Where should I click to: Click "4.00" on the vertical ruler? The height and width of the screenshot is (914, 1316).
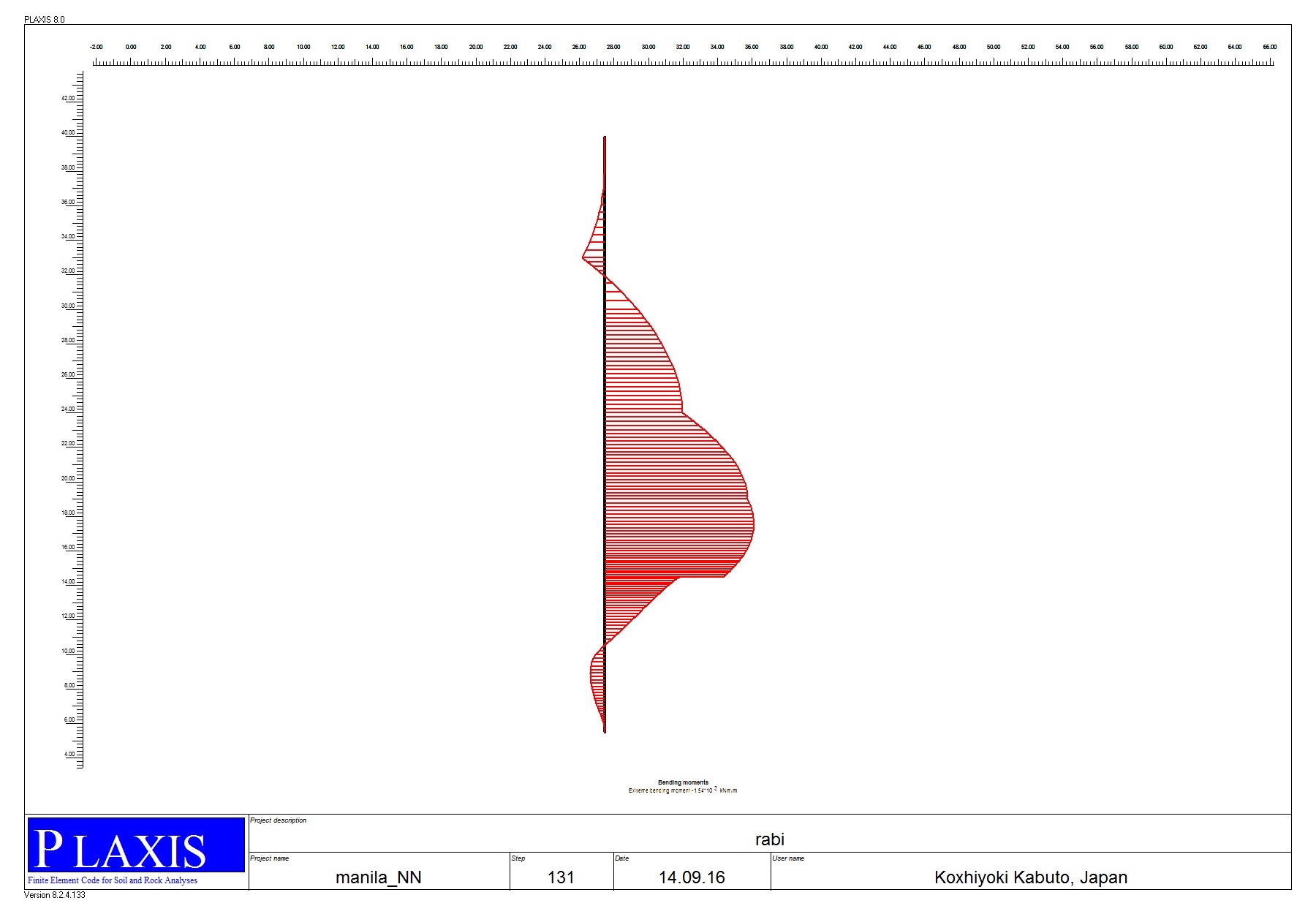pos(69,755)
